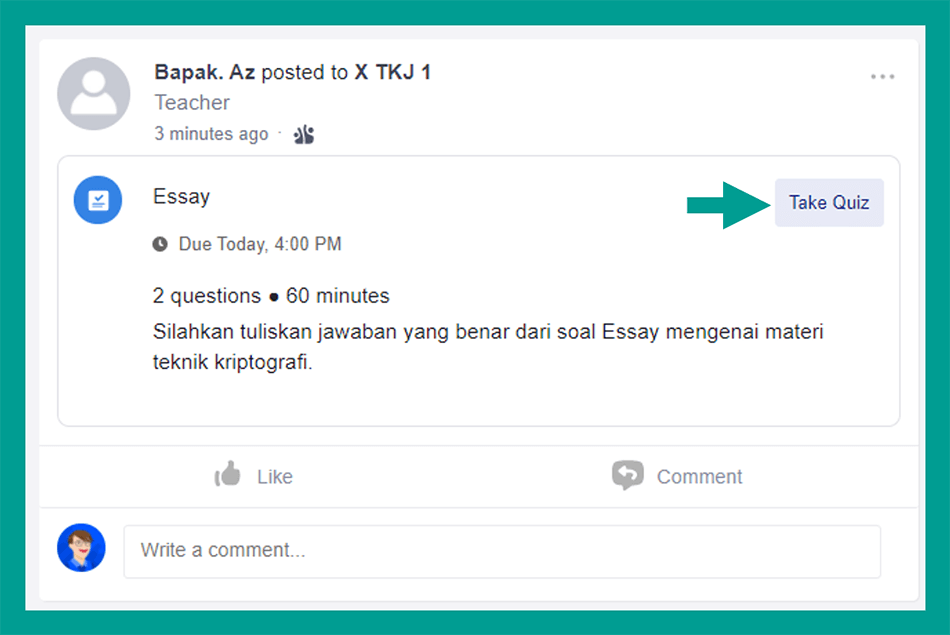Click the Write a comment input field
This screenshot has height=635, width=950.
click(500, 551)
